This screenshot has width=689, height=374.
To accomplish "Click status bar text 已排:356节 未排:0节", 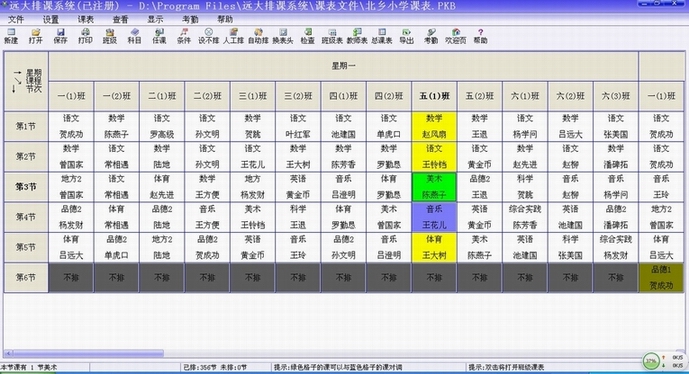I will point(215,367).
